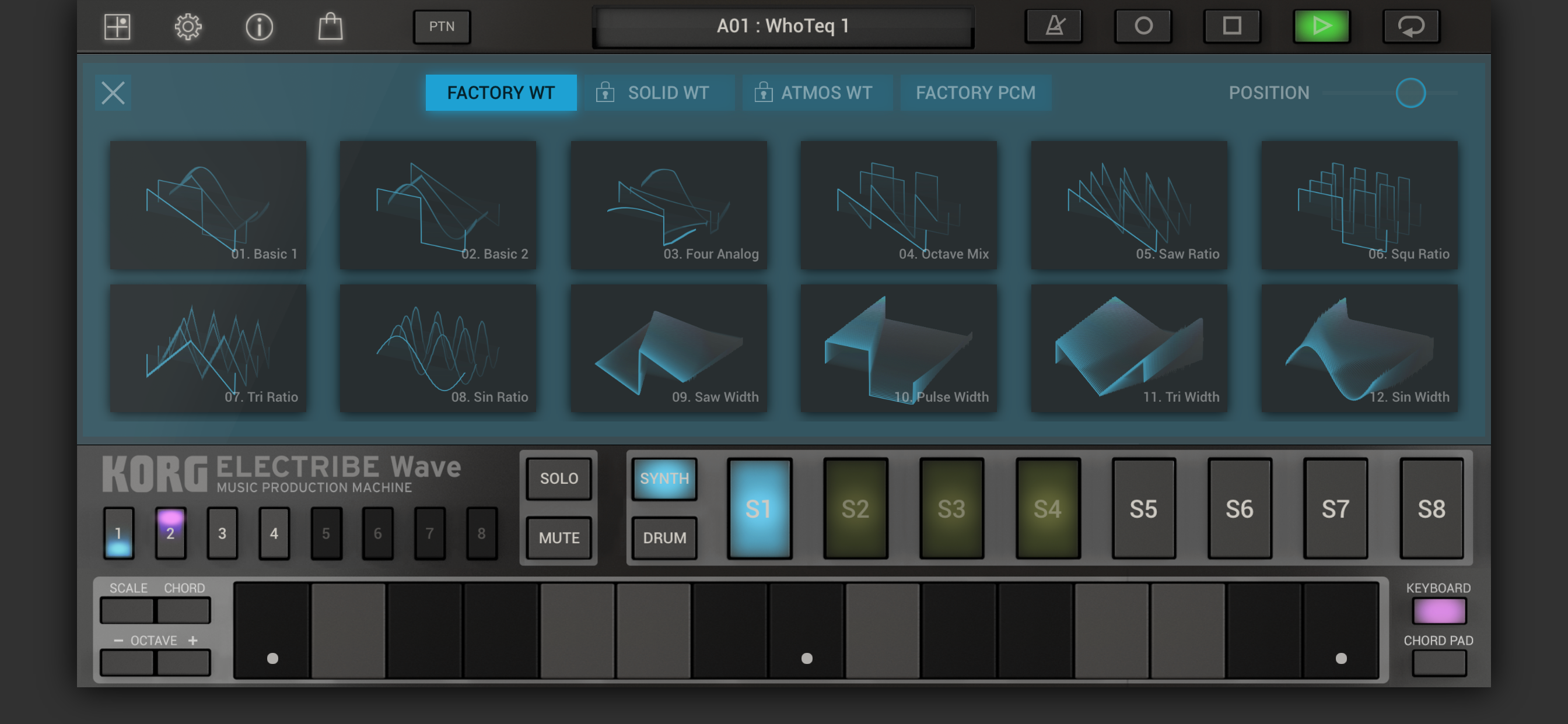Adjust the POSITION slider knob
Viewport: 1568px width, 724px height.
click(1410, 93)
